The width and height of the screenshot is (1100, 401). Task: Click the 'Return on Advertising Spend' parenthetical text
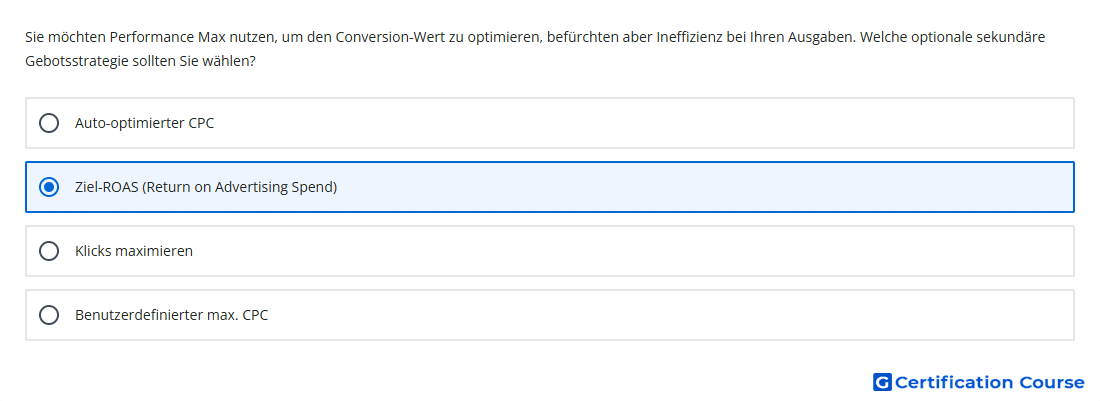pyautogui.click(x=239, y=187)
